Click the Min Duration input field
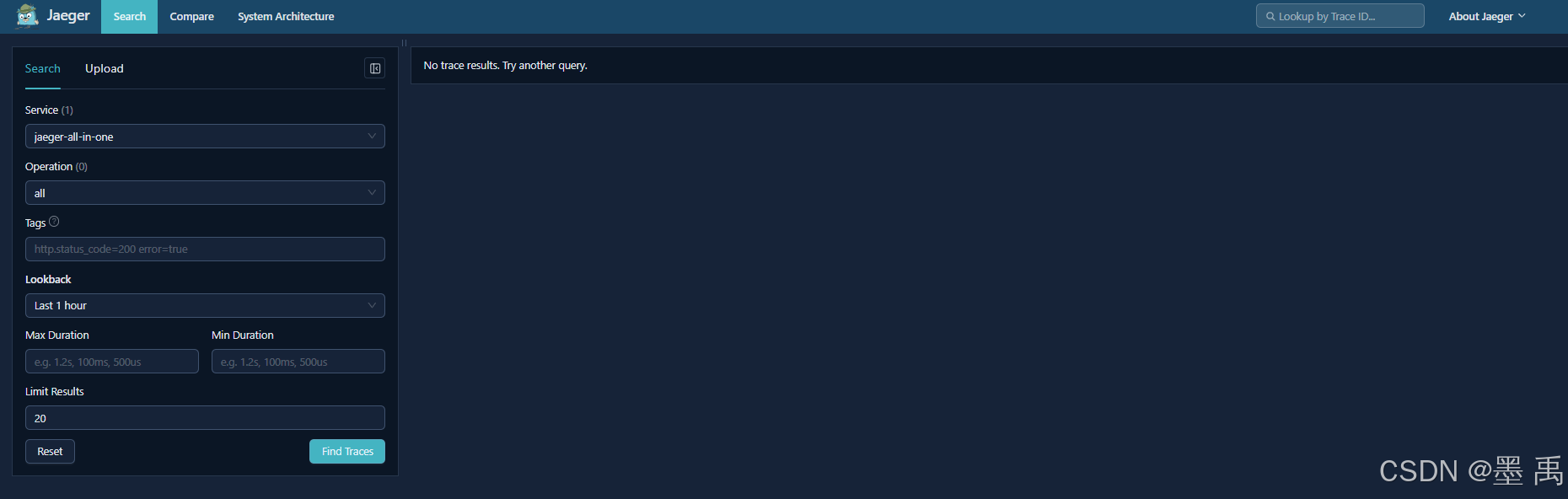 298,362
